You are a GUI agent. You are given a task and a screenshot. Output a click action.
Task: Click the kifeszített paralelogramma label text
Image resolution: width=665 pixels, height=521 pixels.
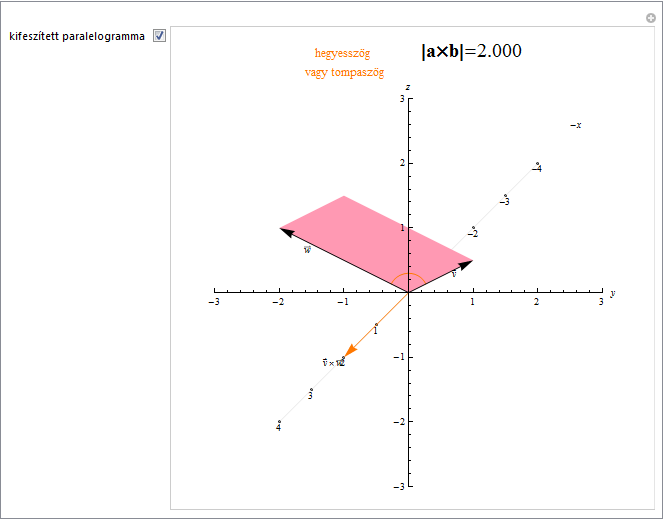click(76, 36)
